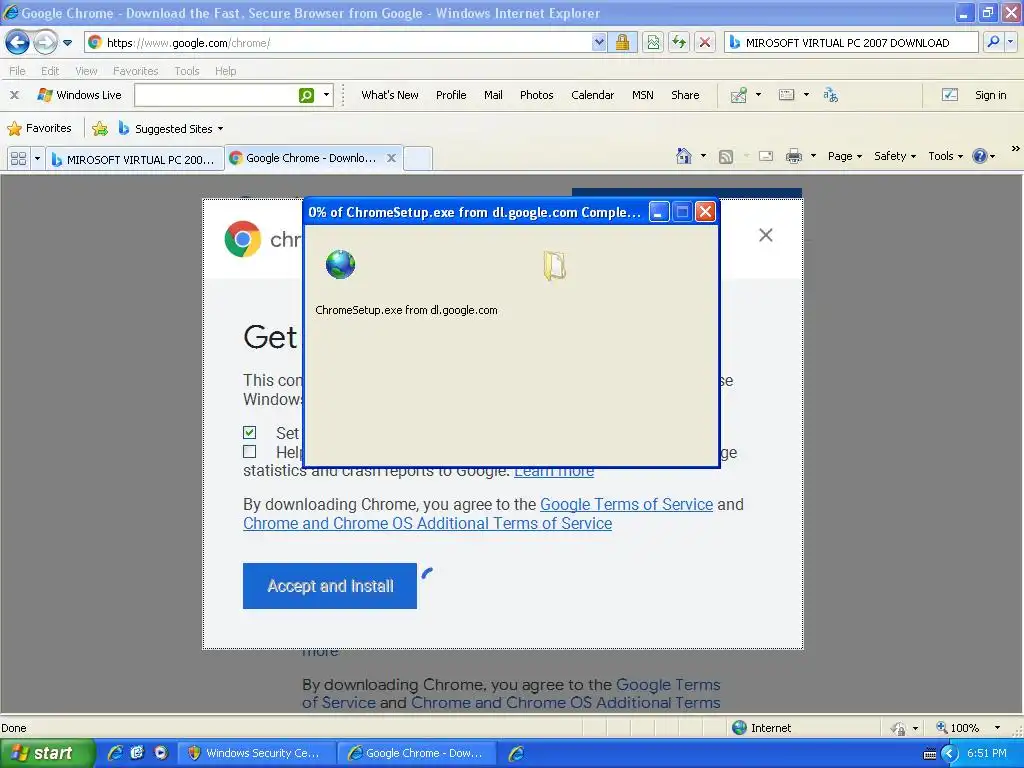
Task: Open What's New in Windows Live toolbar
Action: point(390,95)
